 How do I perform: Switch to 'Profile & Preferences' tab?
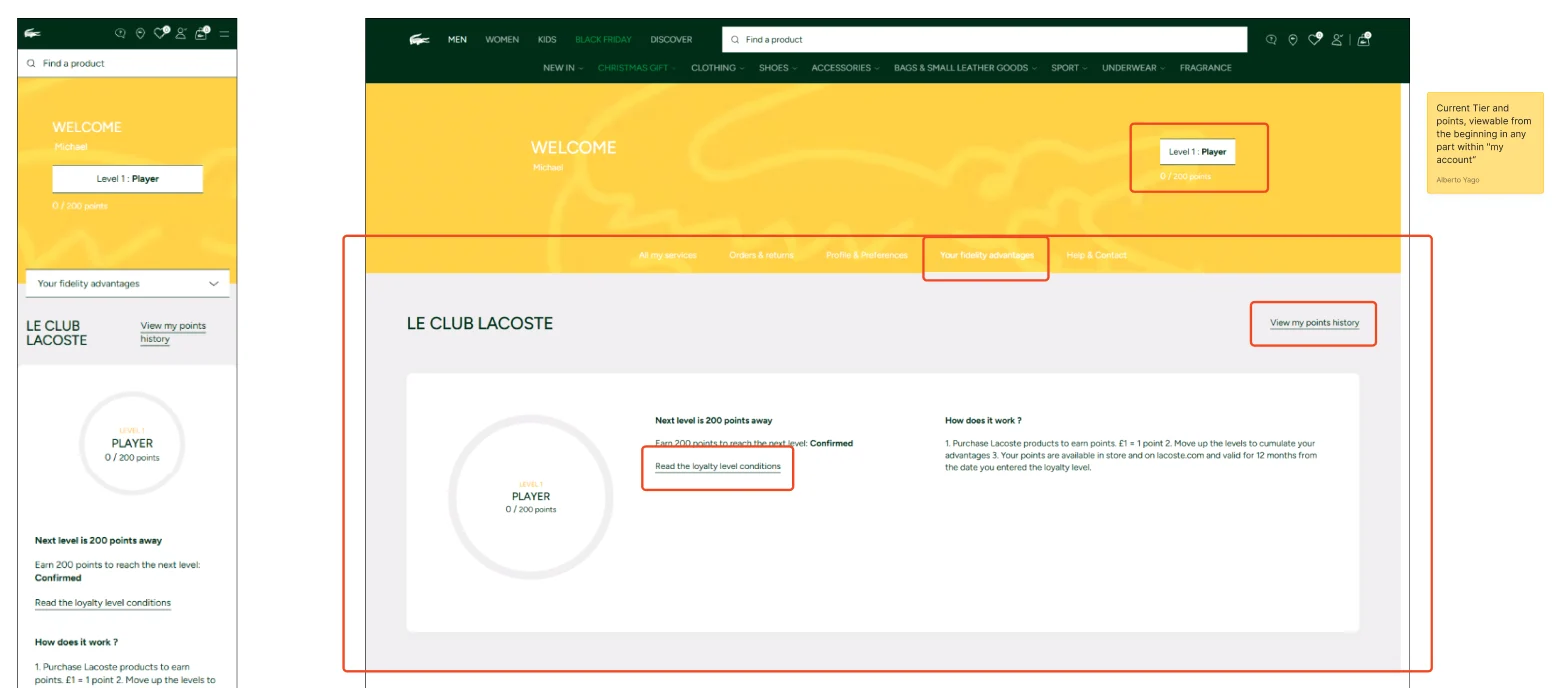[x=867, y=255]
